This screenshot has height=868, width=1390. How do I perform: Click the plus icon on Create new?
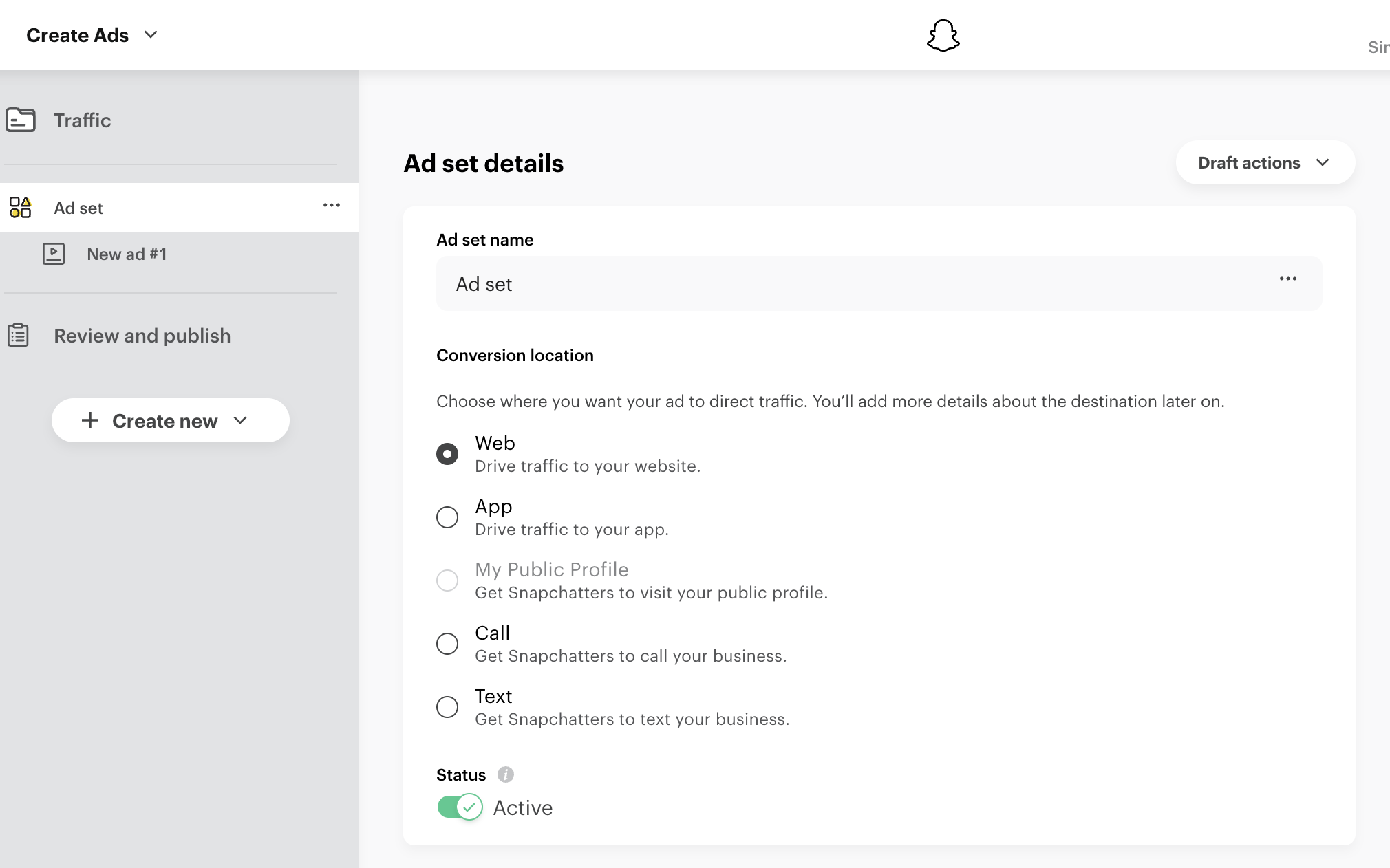[x=90, y=420]
